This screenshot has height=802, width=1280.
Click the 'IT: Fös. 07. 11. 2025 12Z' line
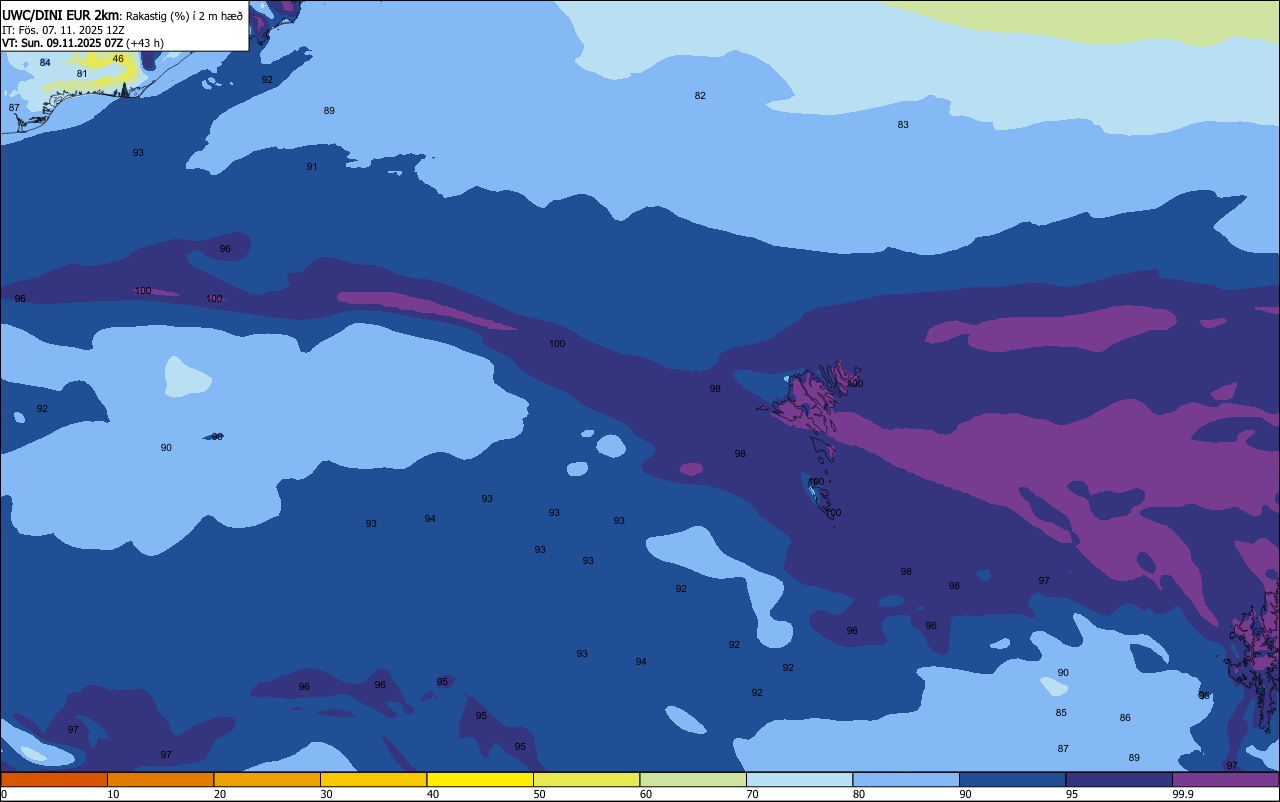pos(63,30)
